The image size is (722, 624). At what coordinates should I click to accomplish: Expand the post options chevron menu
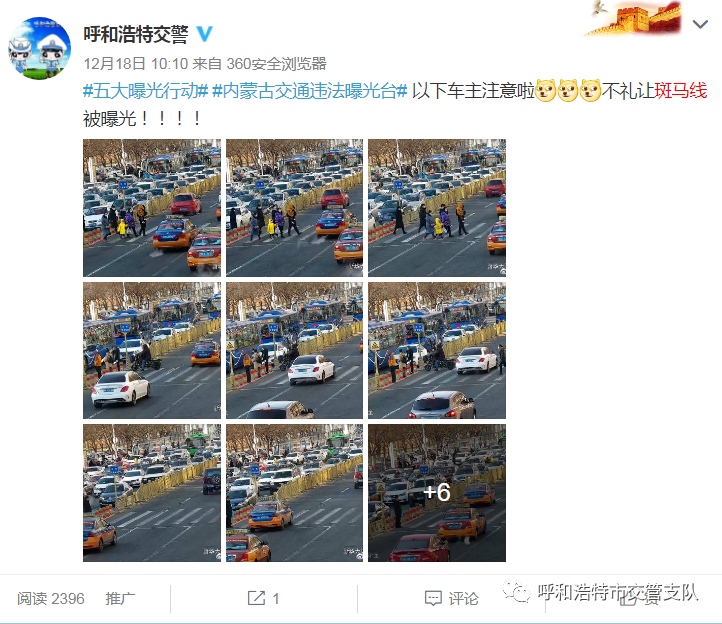tap(700, 24)
